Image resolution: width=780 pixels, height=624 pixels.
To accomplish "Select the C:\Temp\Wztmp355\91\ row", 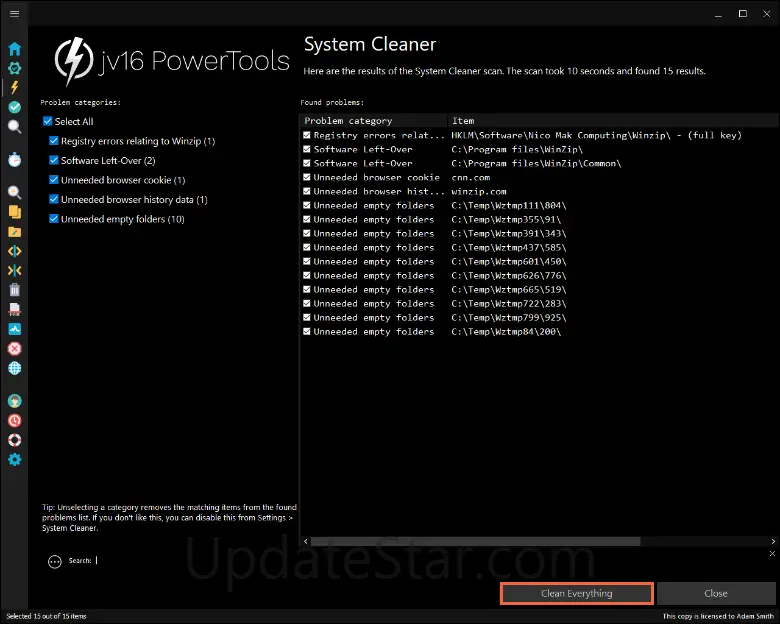I will 539,219.
